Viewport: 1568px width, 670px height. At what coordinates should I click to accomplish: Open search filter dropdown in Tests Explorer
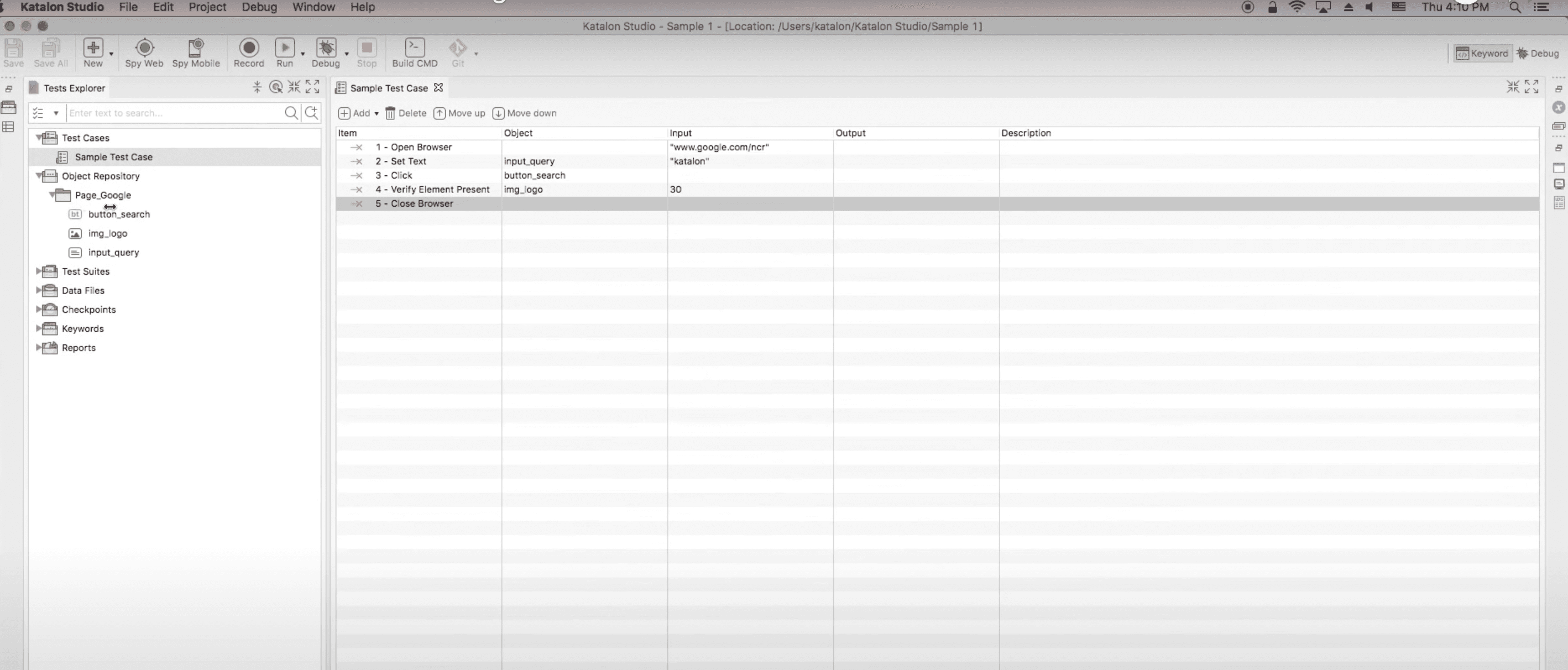pos(56,113)
